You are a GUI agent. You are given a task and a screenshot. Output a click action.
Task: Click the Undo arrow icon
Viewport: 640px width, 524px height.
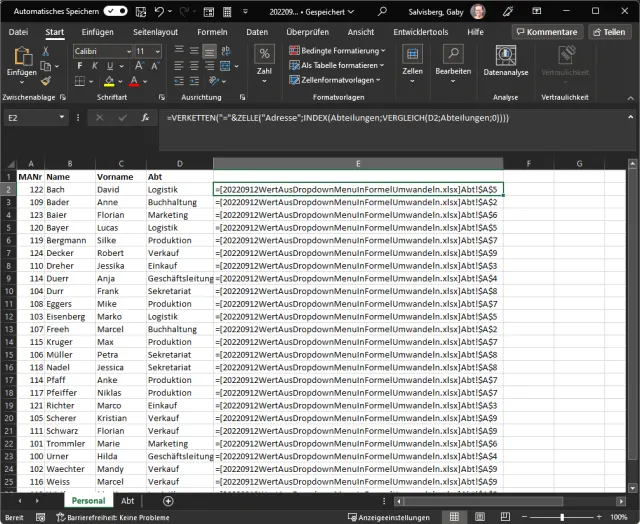click(x=158, y=10)
